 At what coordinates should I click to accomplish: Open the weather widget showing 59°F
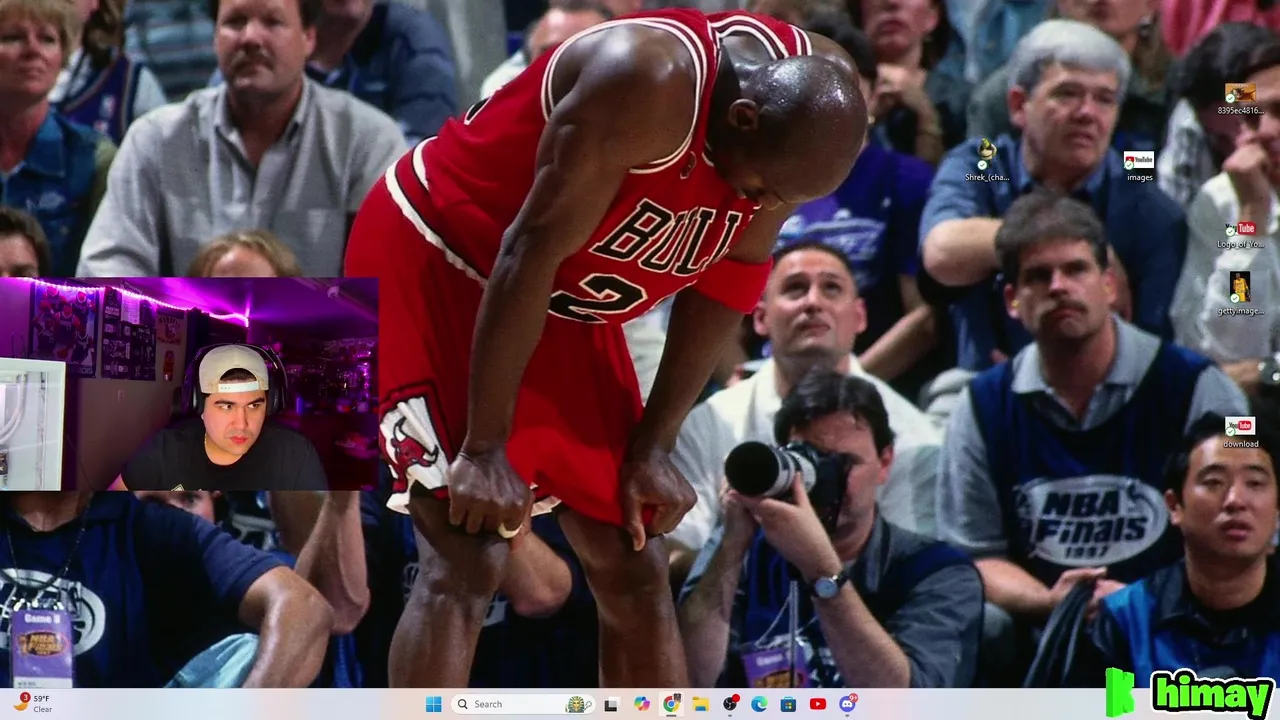[33, 704]
